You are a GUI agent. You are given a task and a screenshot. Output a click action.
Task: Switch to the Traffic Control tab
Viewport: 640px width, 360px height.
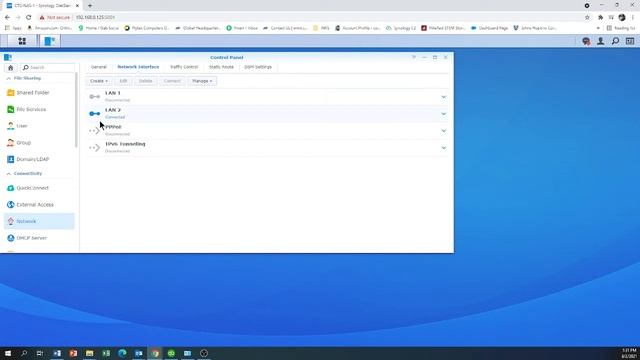pyautogui.click(x=184, y=67)
